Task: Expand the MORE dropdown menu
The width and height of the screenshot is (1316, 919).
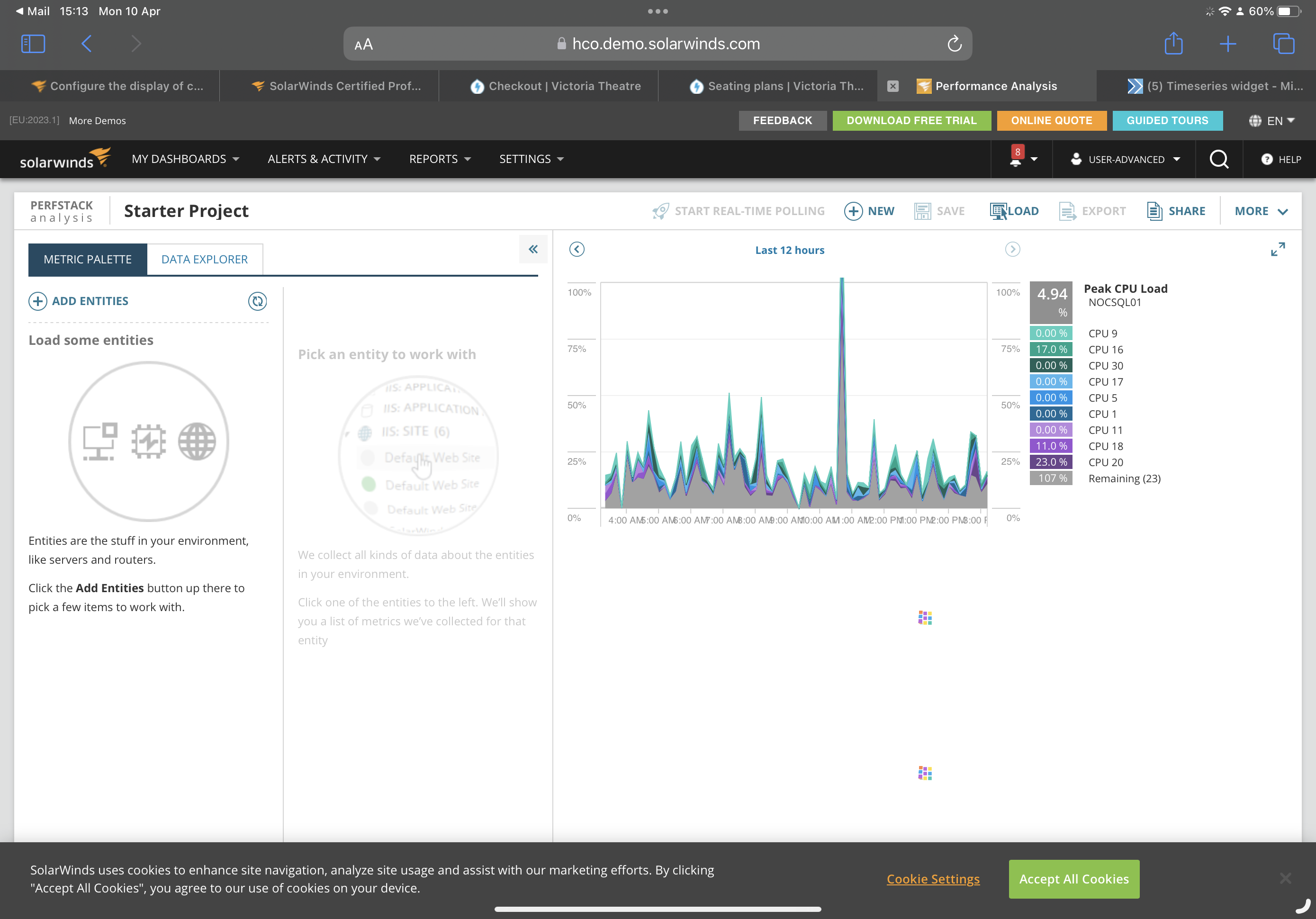Action: [1261, 211]
